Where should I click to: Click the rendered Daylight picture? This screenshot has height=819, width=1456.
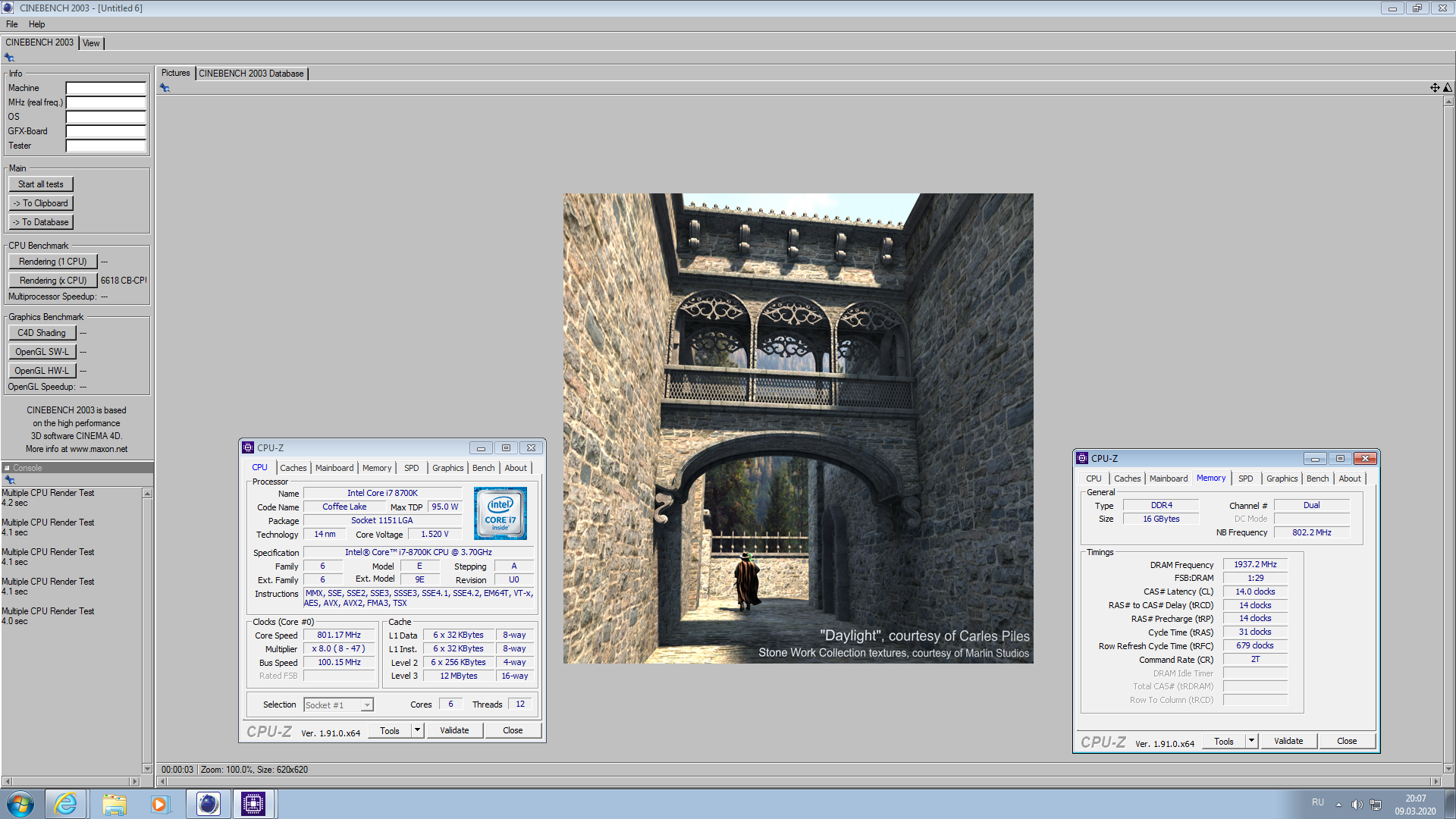point(798,428)
